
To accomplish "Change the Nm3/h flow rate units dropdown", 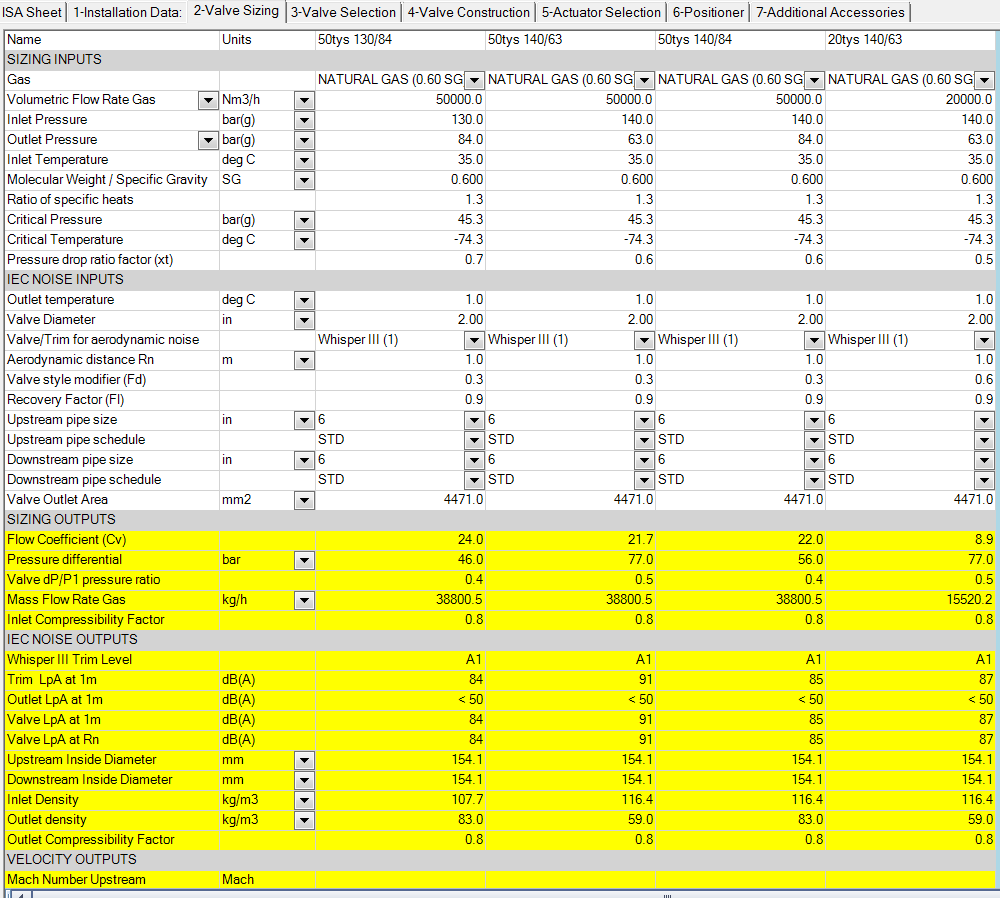I will (304, 100).
